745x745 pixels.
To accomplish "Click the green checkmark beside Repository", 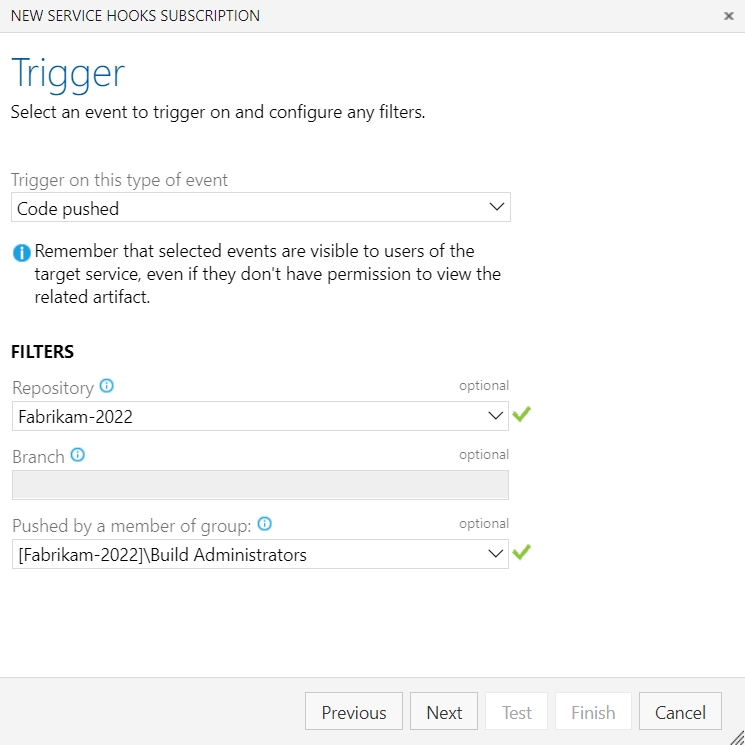I will coord(521,414).
